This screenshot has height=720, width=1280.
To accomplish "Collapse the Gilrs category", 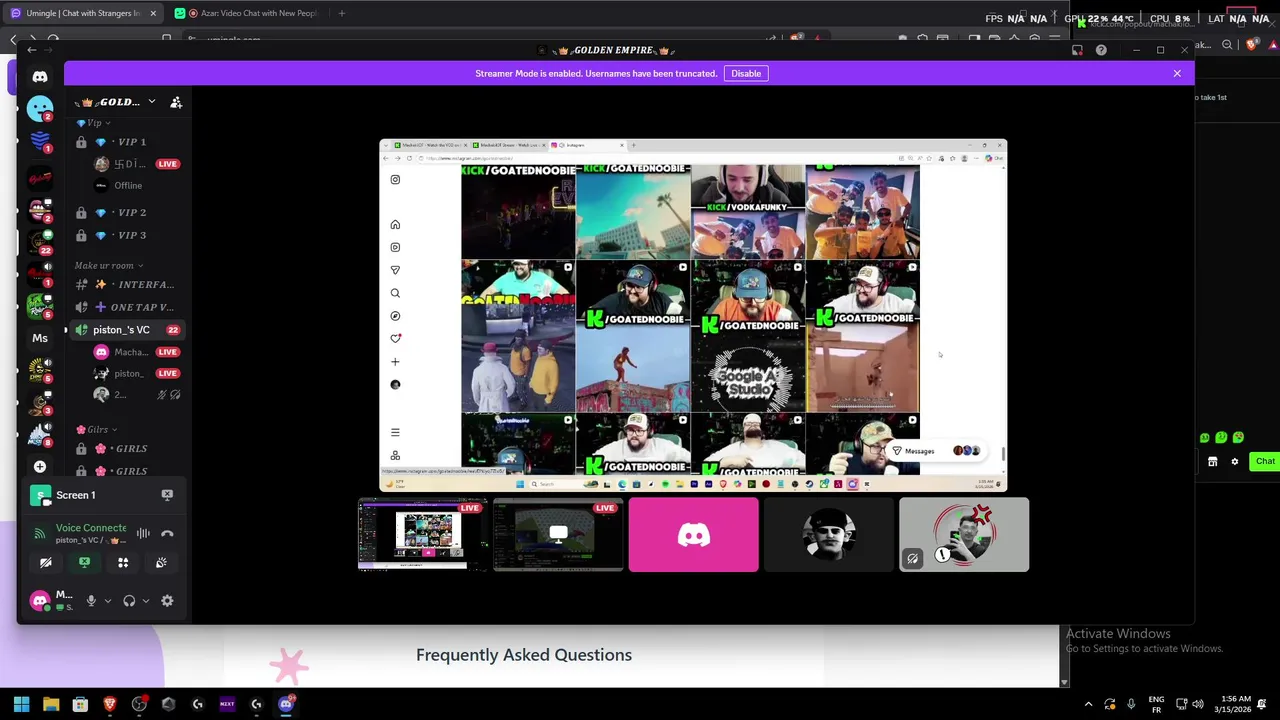I will (97, 430).
